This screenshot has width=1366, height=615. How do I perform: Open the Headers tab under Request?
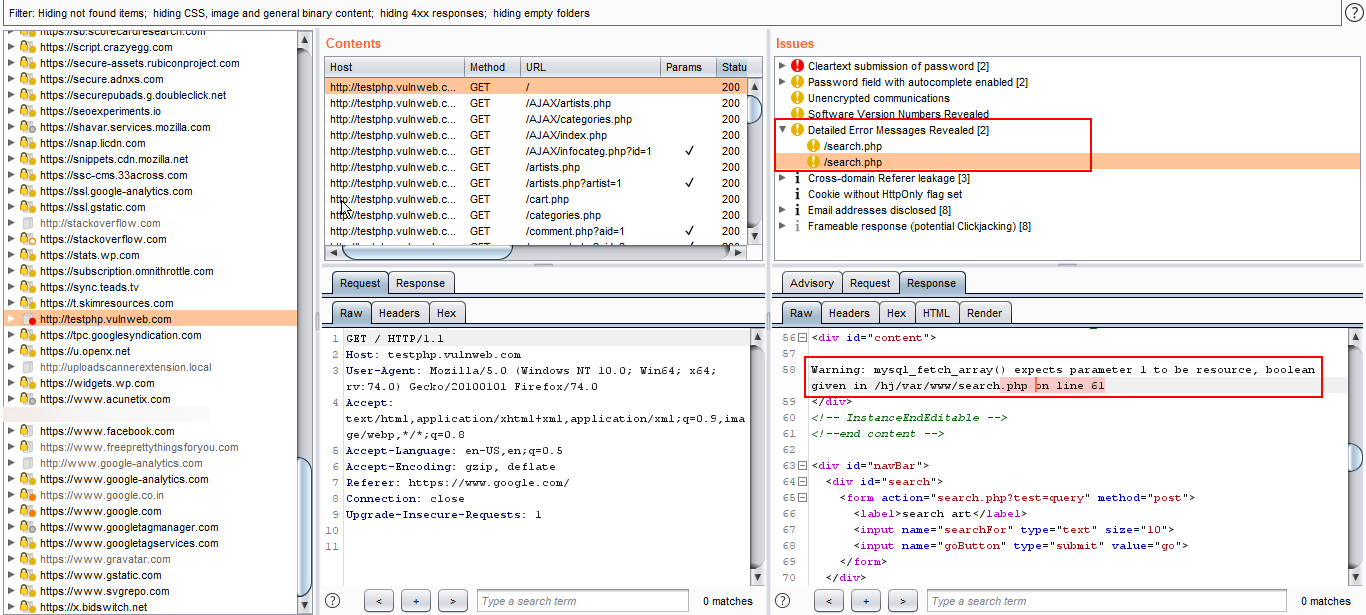coord(400,313)
